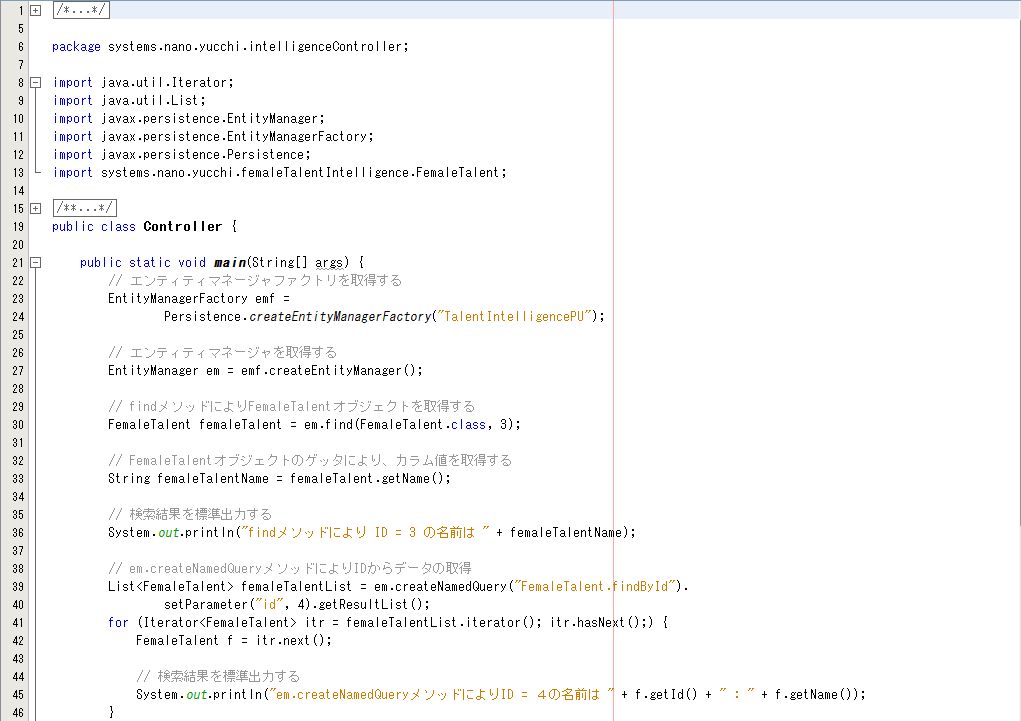Click the "FemaleTalent.findById" query string

point(595,586)
